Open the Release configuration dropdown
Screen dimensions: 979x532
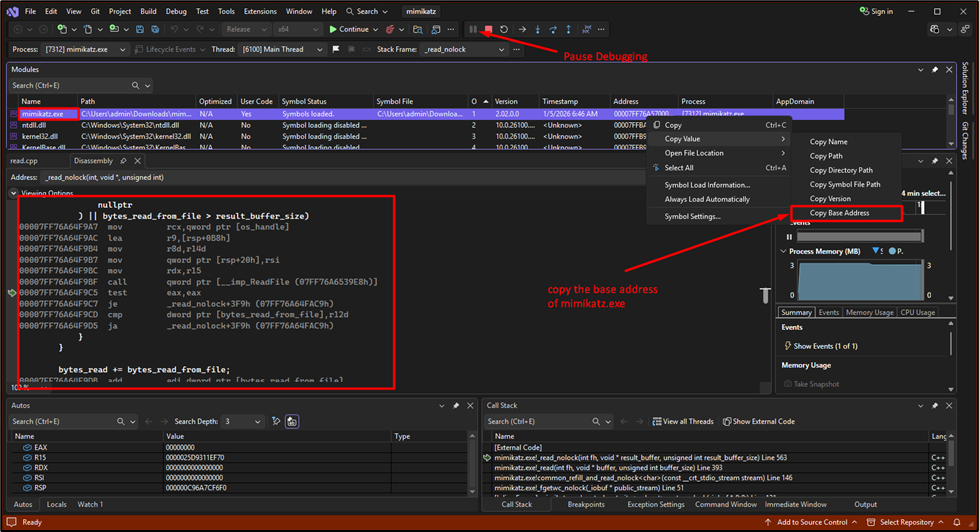tap(247, 29)
